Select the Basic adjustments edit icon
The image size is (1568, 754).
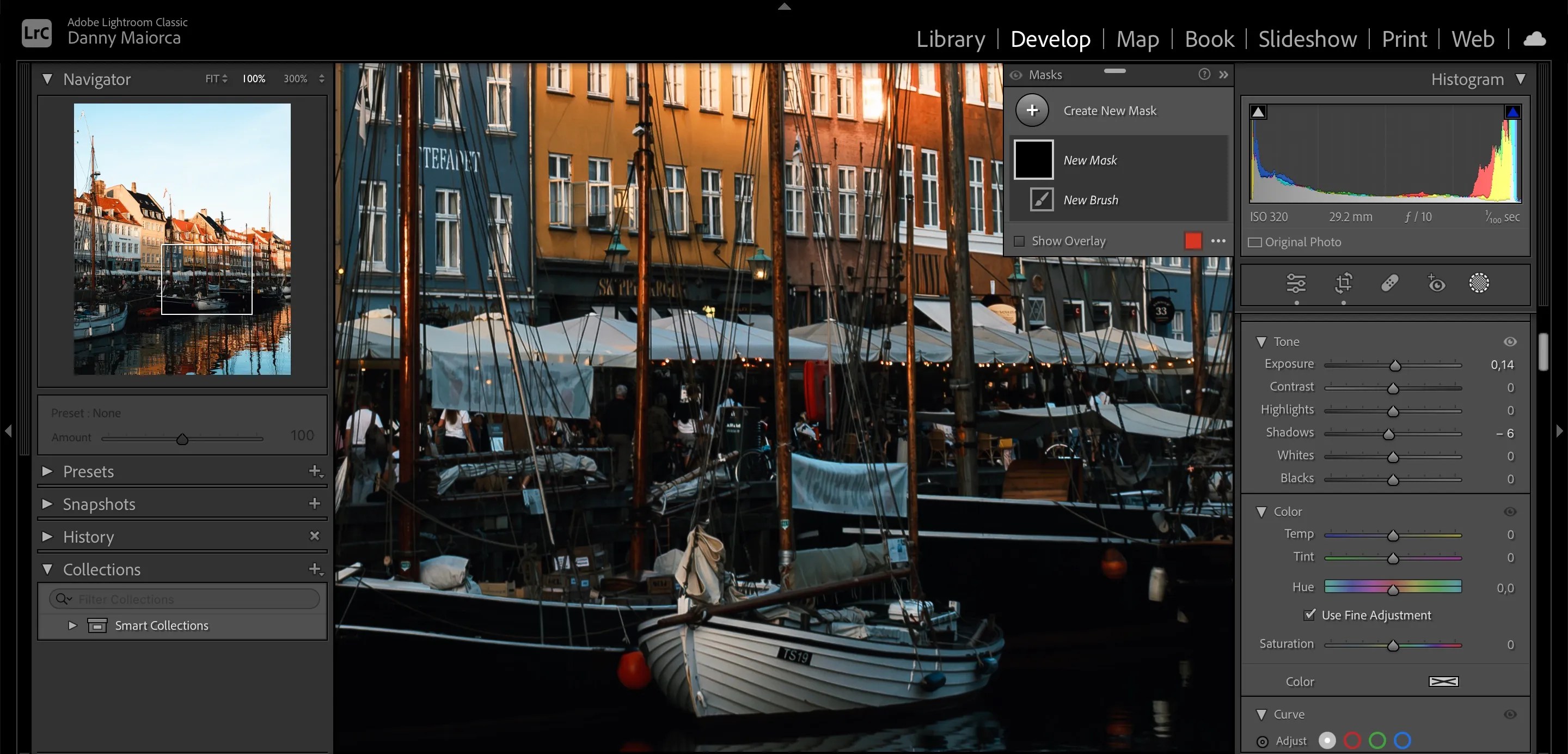1296,283
